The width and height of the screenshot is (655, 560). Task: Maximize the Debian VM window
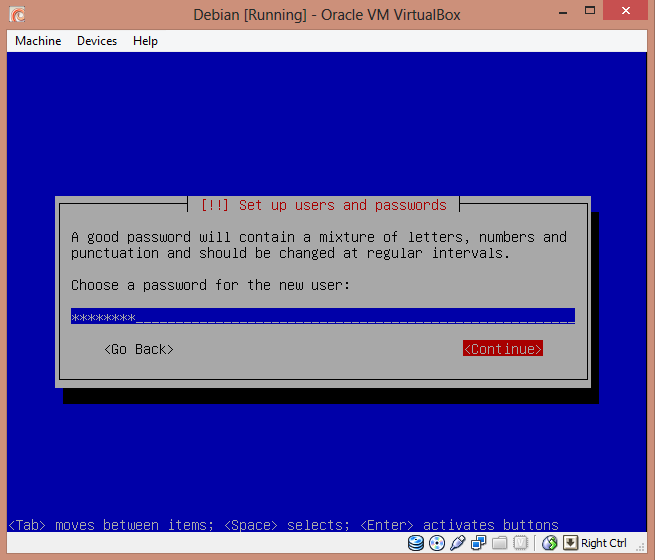pyautogui.click(x=590, y=11)
